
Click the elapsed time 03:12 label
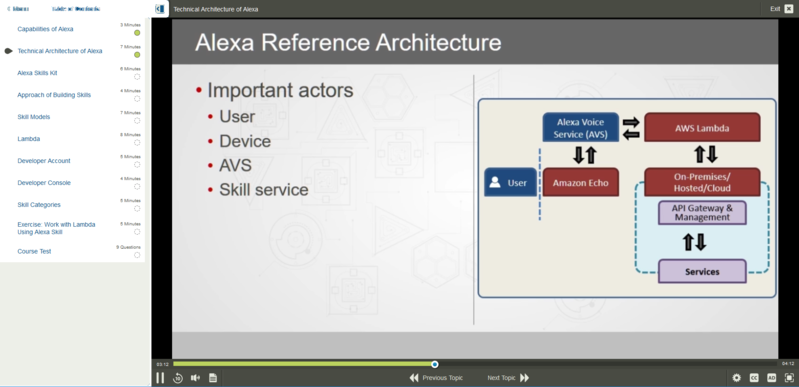pos(163,364)
